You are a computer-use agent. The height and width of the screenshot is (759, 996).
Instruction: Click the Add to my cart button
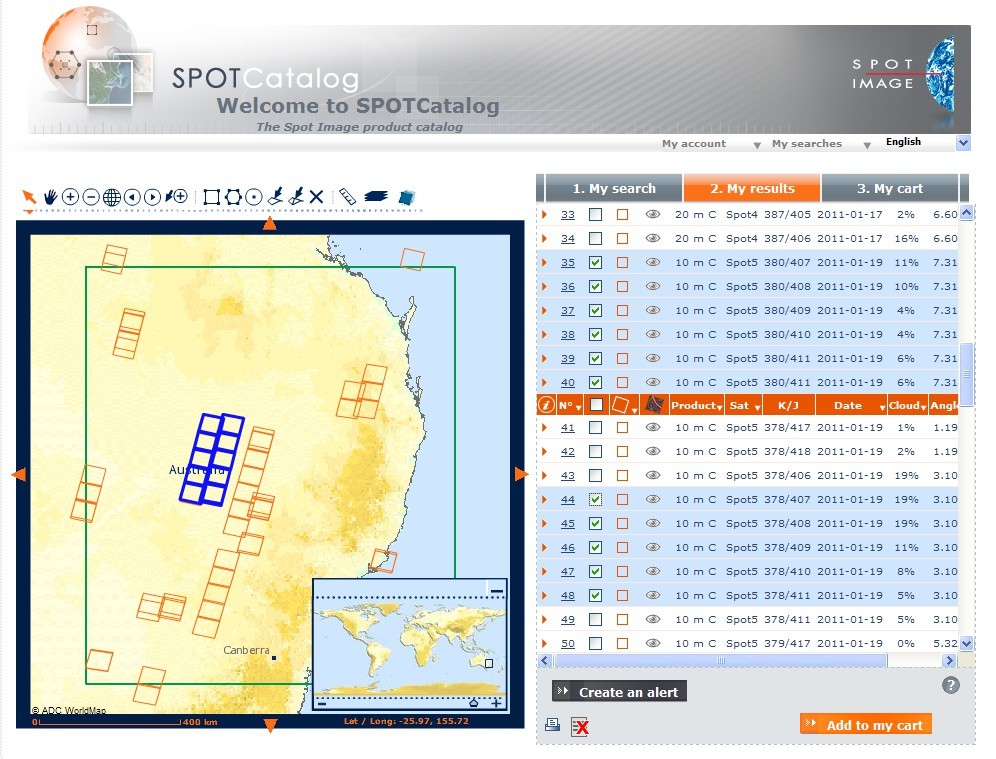coord(866,725)
